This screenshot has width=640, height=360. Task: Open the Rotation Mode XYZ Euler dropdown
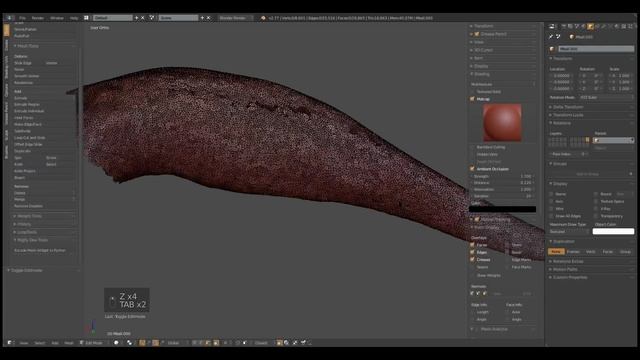(x=606, y=98)
